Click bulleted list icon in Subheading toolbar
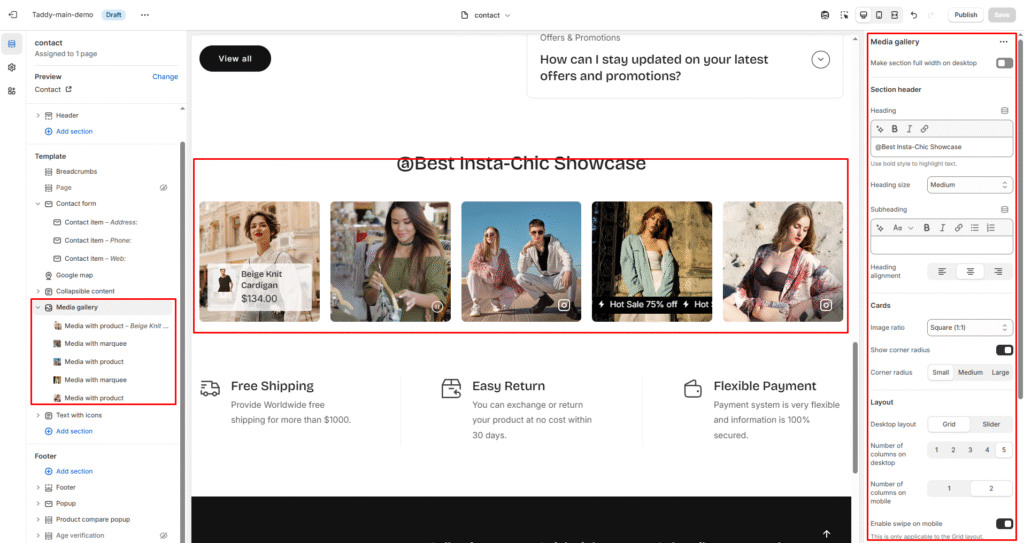 coord(975,228)
